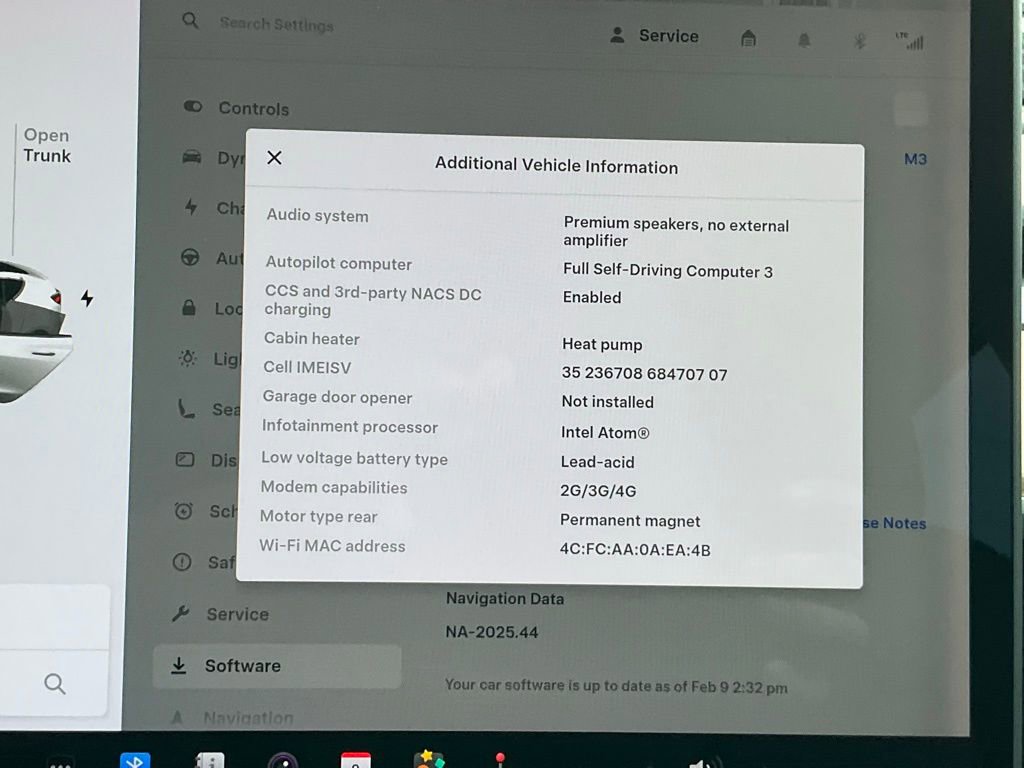Screen dimensions: 1024x768
Task: Tap Open Trunk button
Action: (46, 145)
